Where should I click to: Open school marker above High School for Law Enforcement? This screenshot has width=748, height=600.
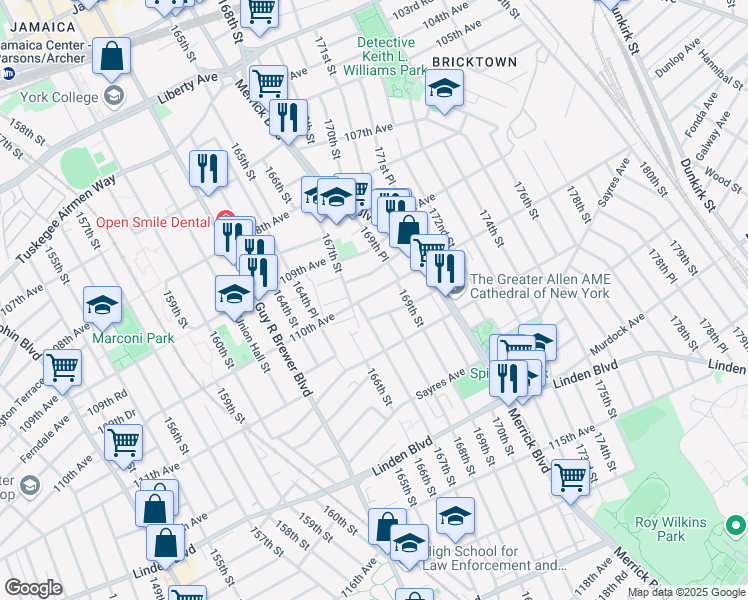click(x=455, y=515)
